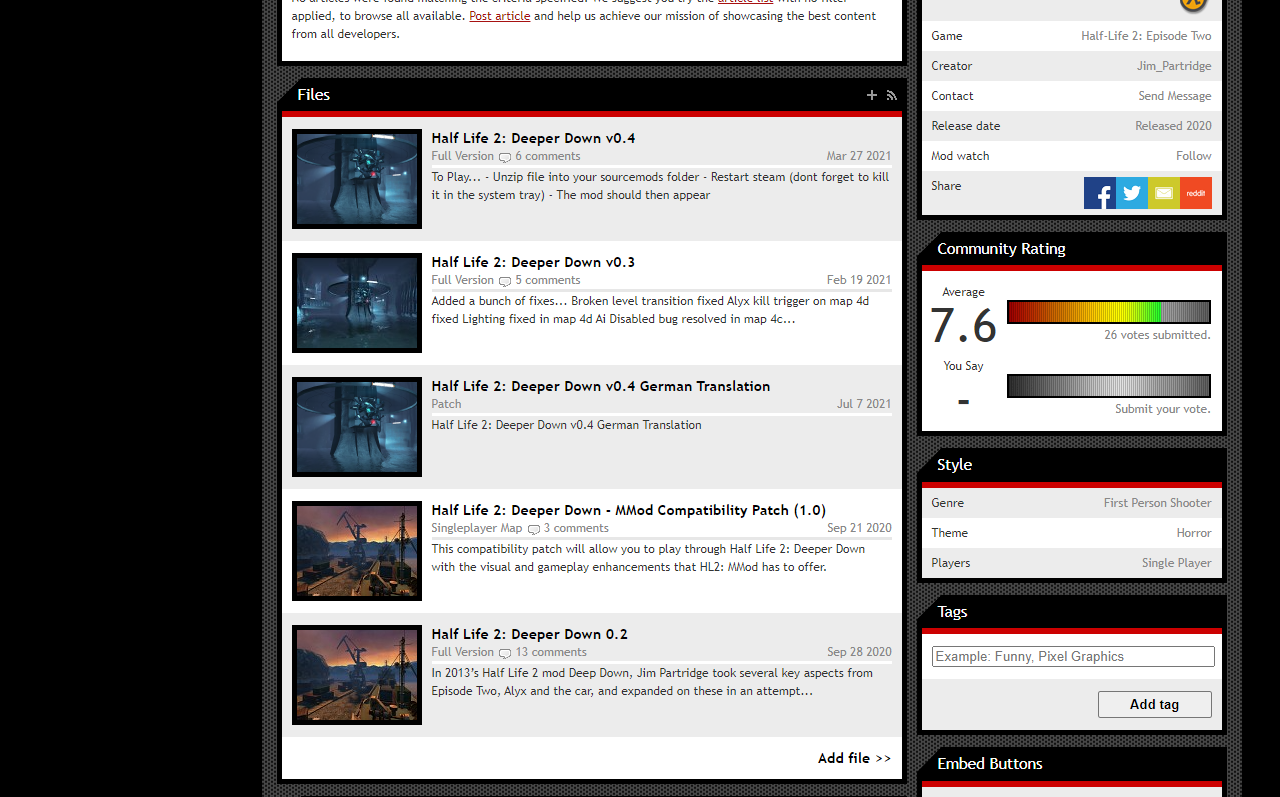
Task: Click the "Jul 7 2021" date
Action: click(x=864, y=404)
